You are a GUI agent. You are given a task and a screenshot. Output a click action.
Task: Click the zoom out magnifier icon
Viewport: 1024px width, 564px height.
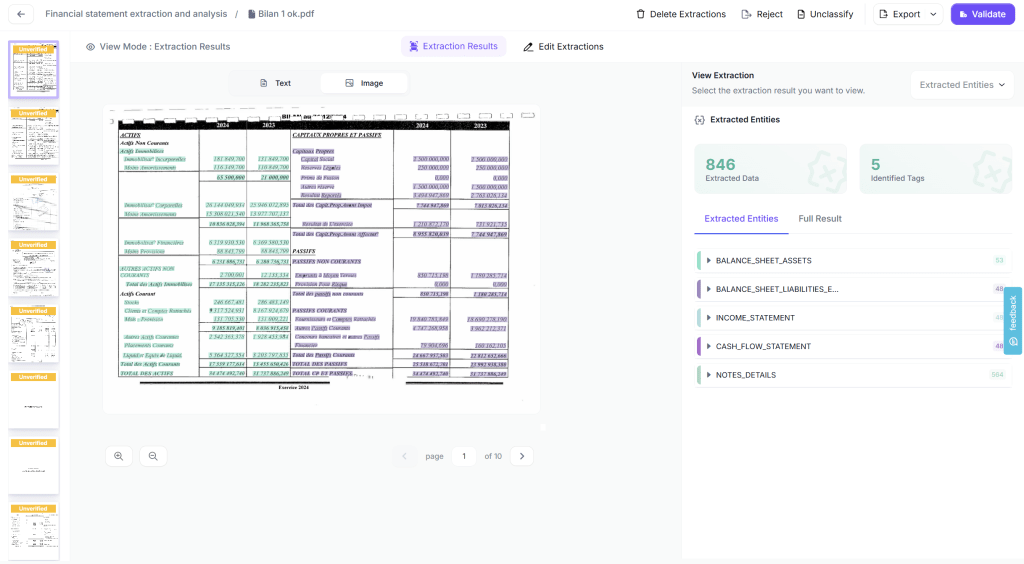pyautogui.click(x=153, y=456)
